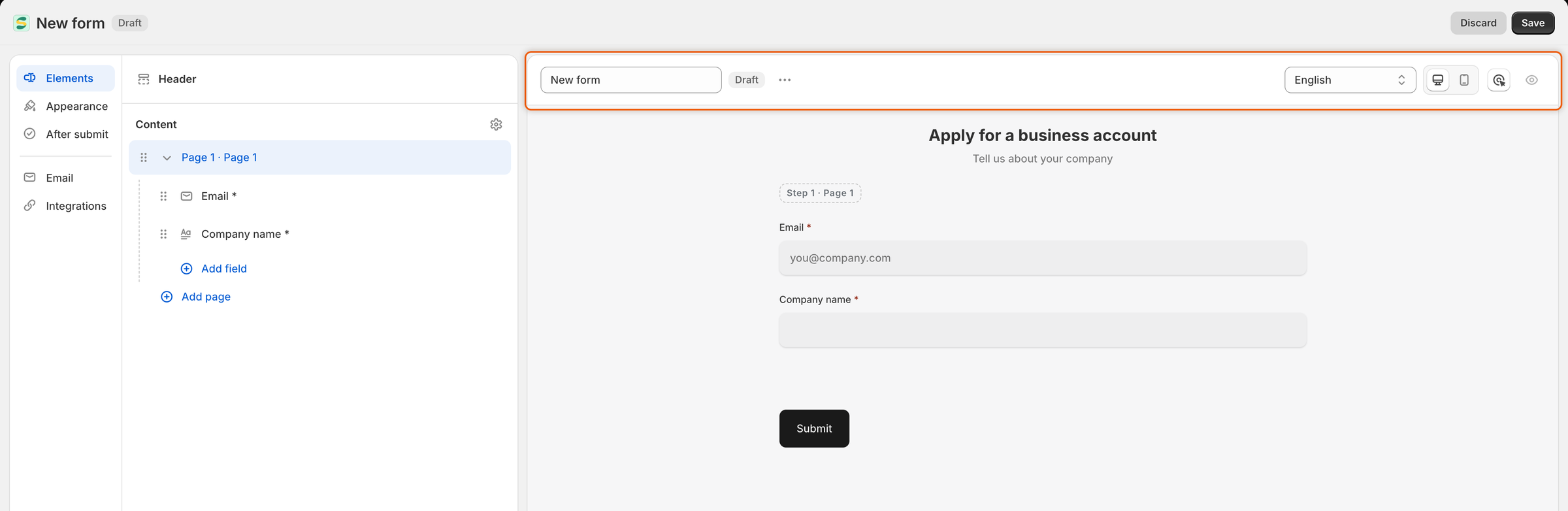The width and height of the screenshot is (1568, 511).
Task: Grab the Company name drag handle
Action: 163,234
